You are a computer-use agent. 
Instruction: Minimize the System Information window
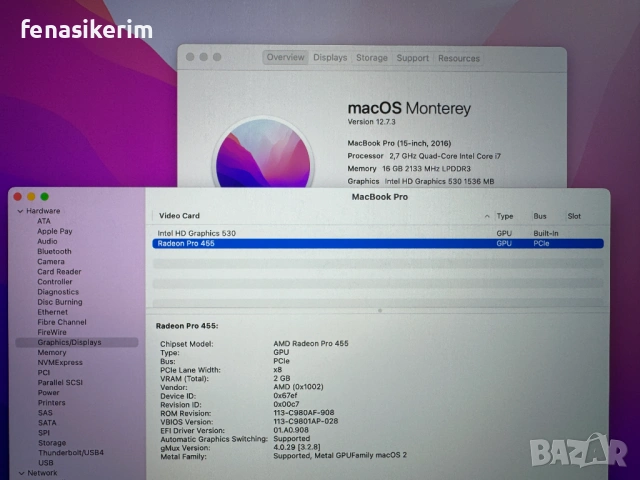tap(31, 197)
